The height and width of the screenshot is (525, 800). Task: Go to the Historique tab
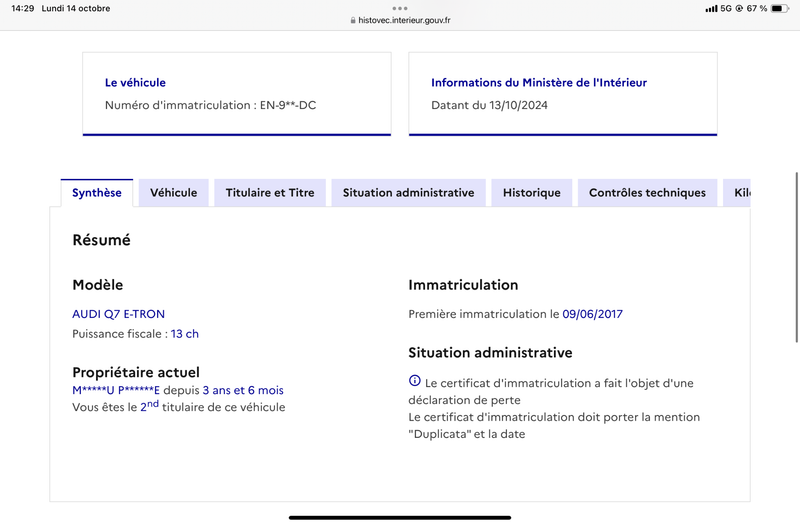pos(532,193)
